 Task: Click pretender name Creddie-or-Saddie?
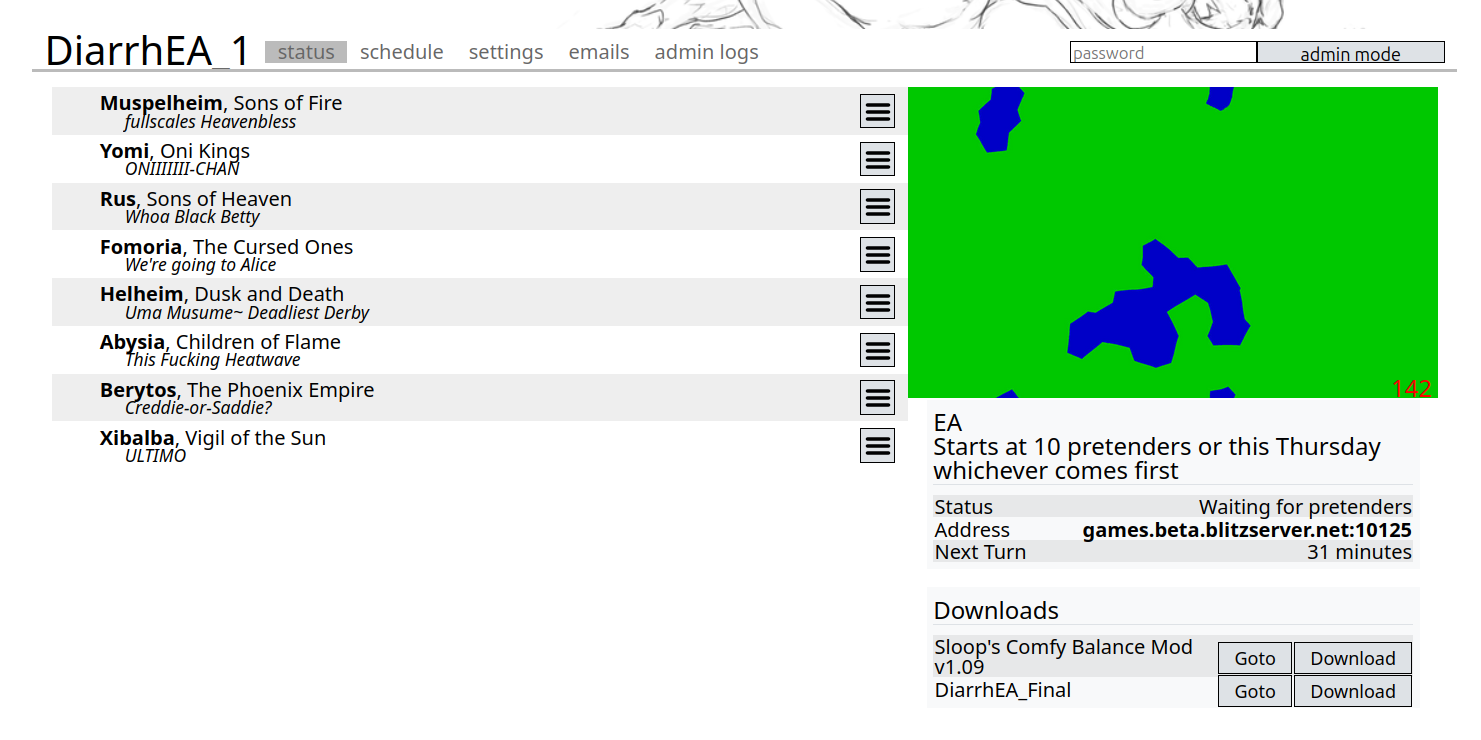point(199,408)
